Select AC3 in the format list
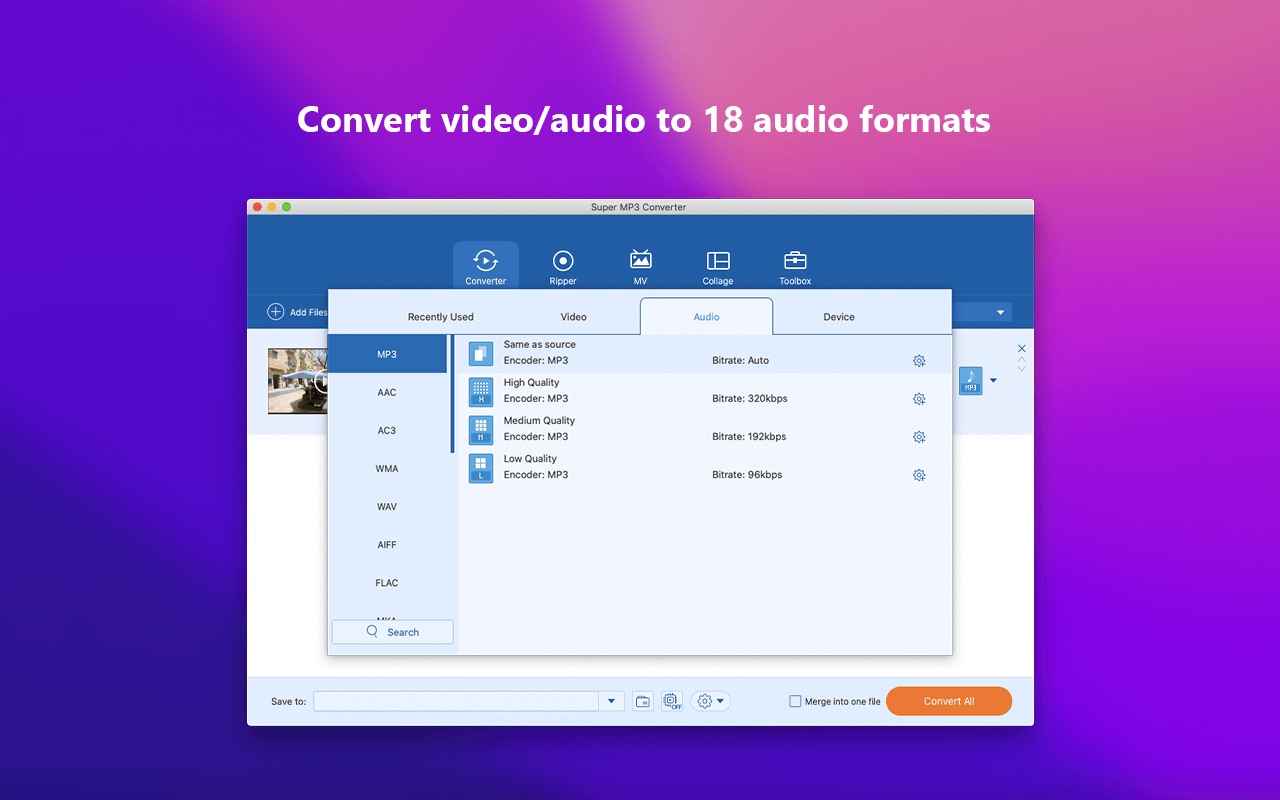Image resolution: width=1280 pixels, height=800 pixels. coord(387,430)
